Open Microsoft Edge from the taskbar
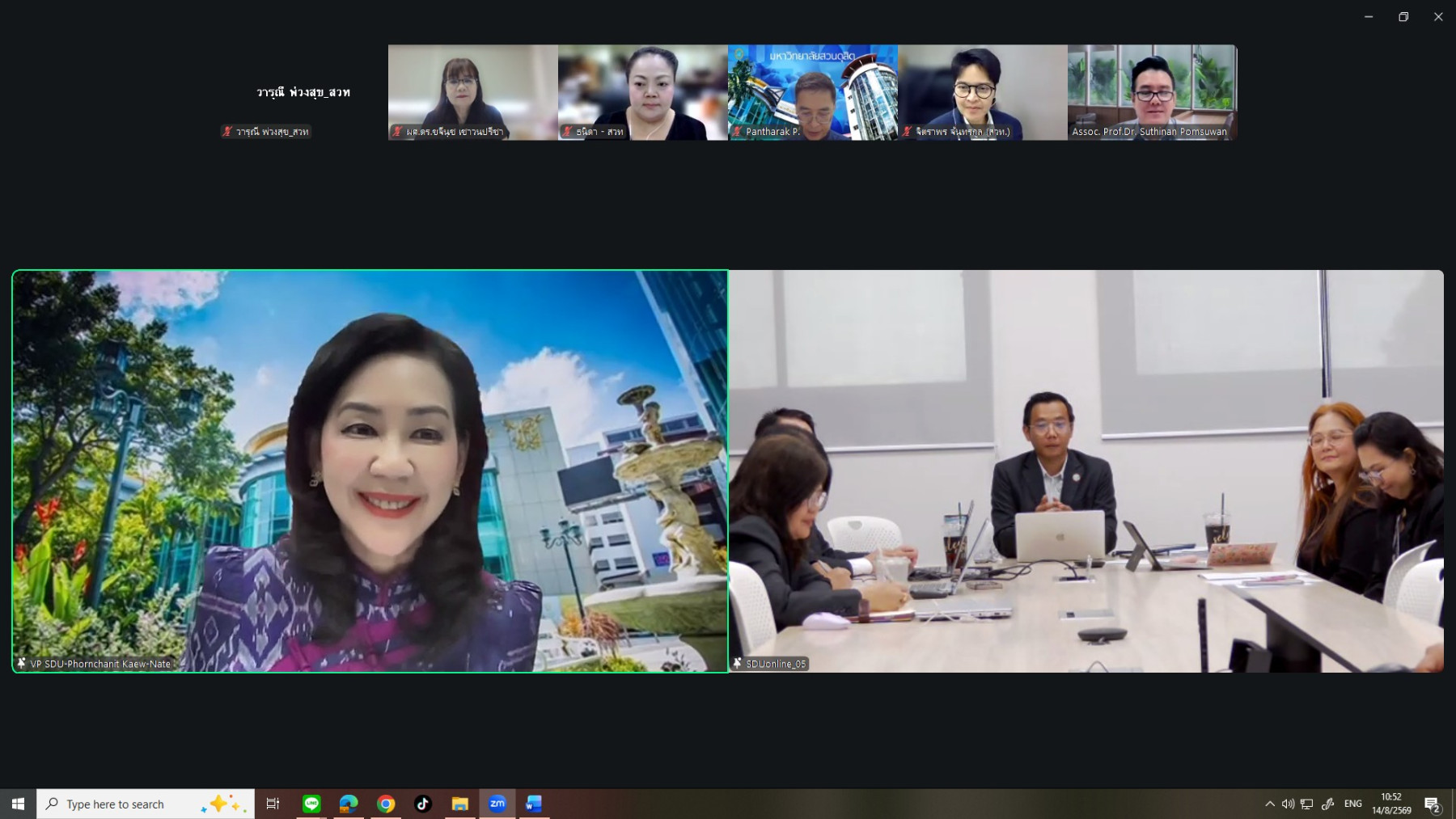The width and height of the screenshot is (1456, 819). click(x=349, y=804)
